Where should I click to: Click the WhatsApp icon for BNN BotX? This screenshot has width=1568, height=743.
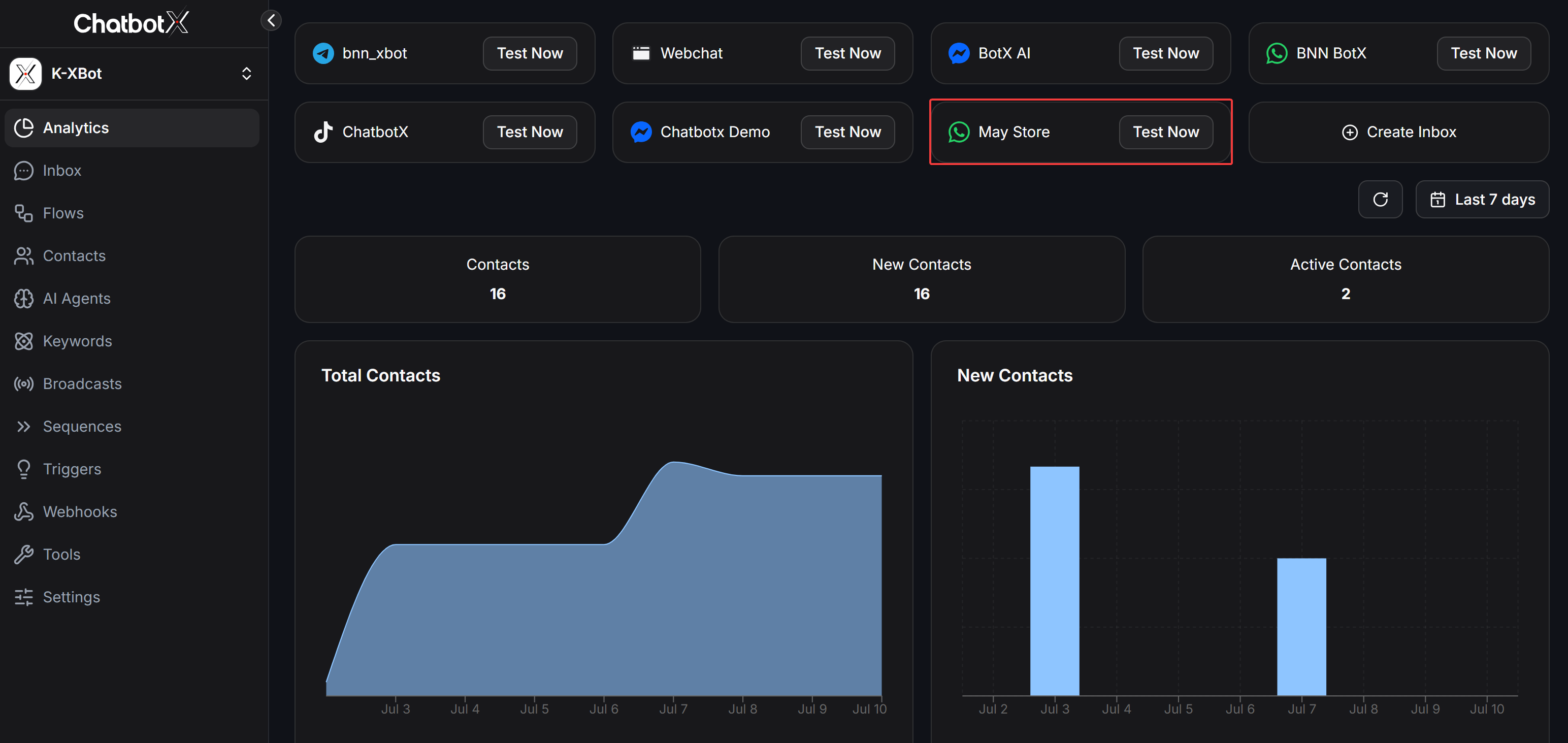(x=1277, y=54)
